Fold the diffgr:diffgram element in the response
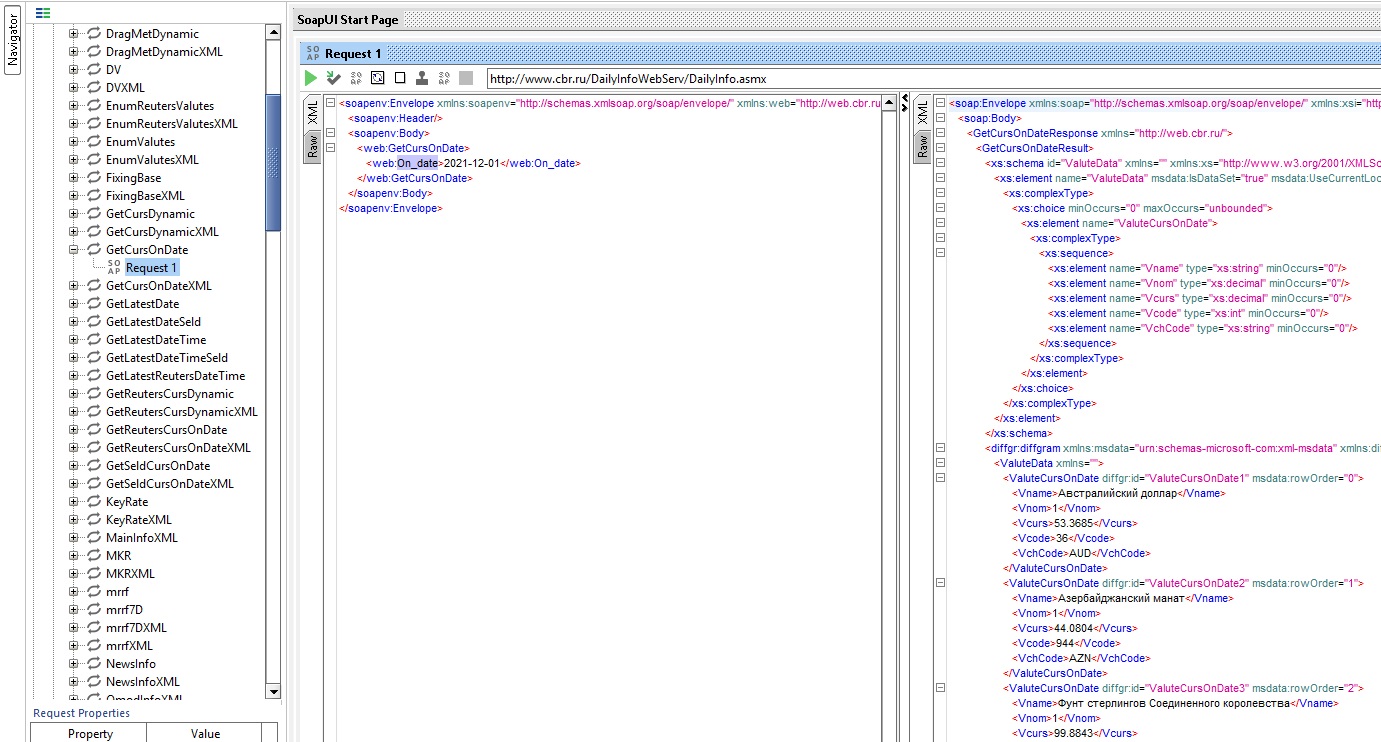 tap(940, 448)
